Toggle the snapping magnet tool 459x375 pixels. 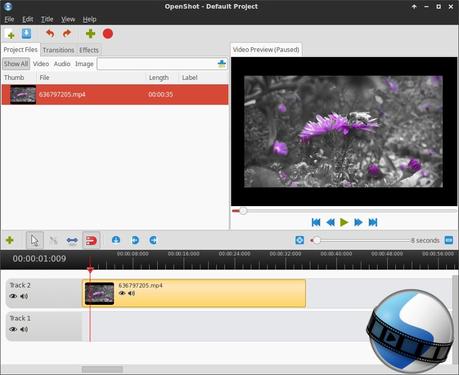(91, 240)
